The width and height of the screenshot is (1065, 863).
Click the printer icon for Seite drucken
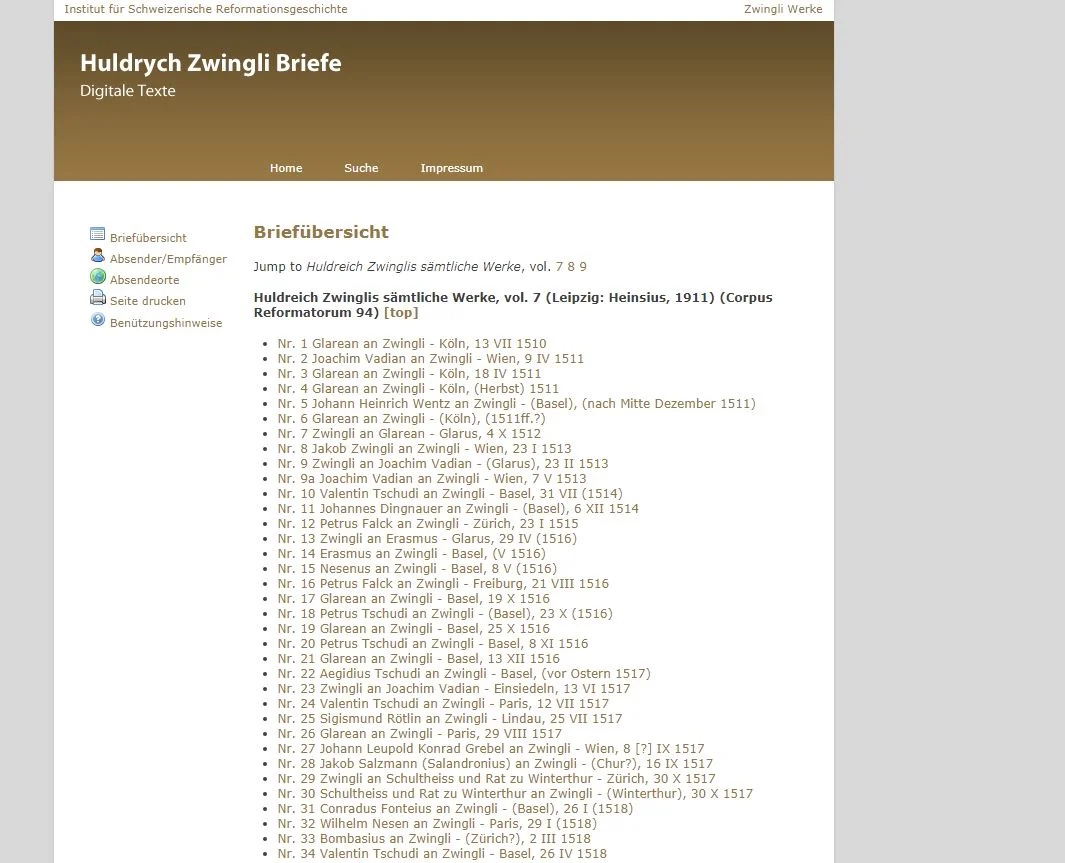[97, 298]
